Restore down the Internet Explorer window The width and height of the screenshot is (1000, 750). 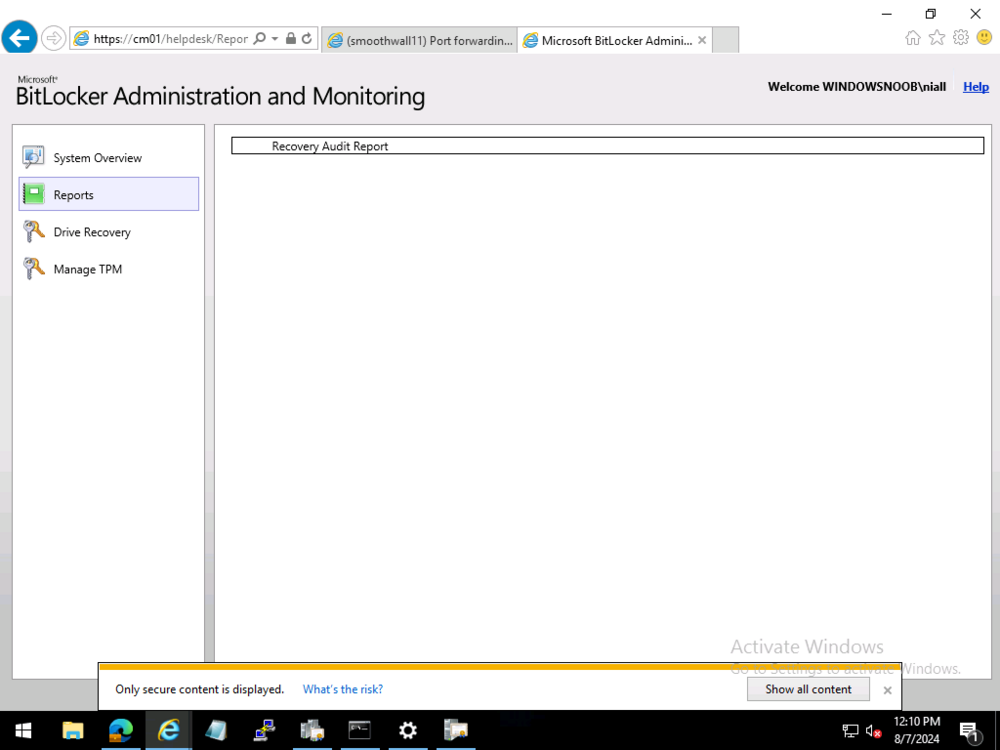tap(930, 13)
